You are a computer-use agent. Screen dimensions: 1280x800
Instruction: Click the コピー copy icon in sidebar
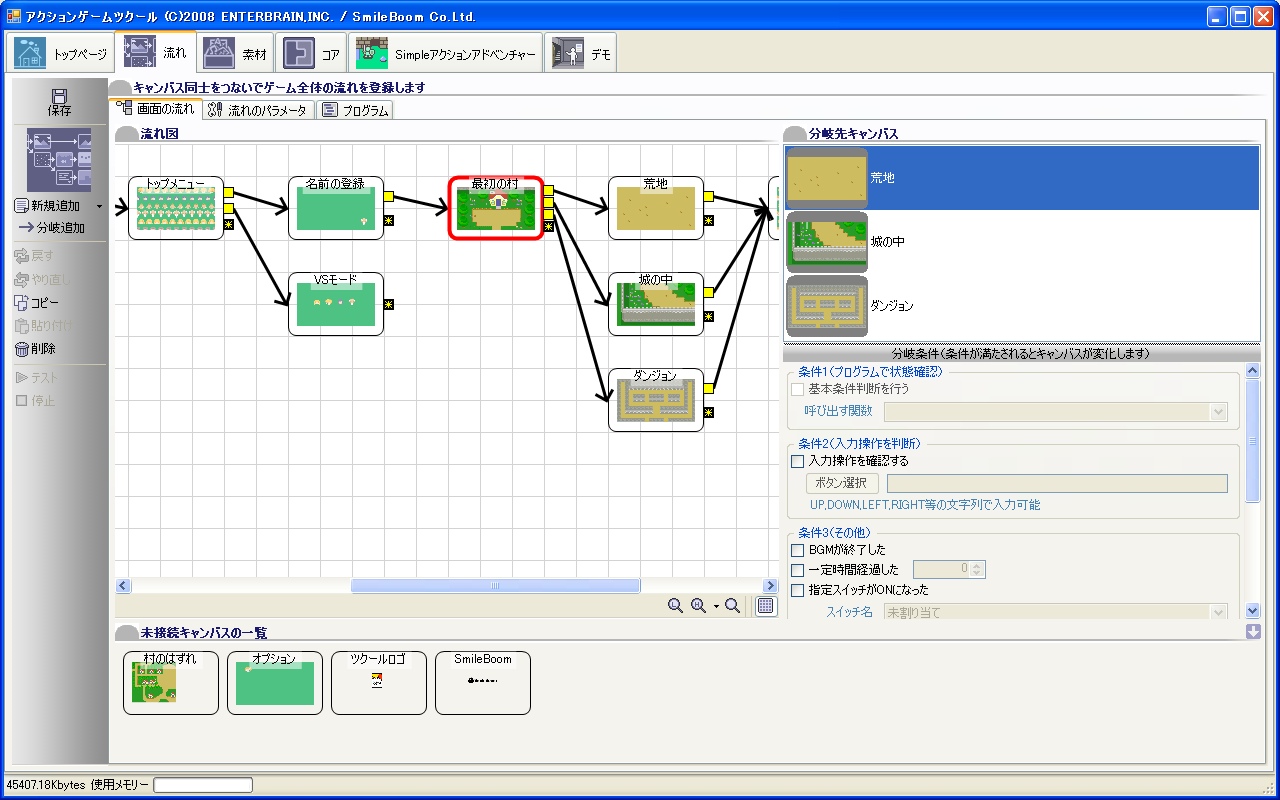(x=21, y=303)
